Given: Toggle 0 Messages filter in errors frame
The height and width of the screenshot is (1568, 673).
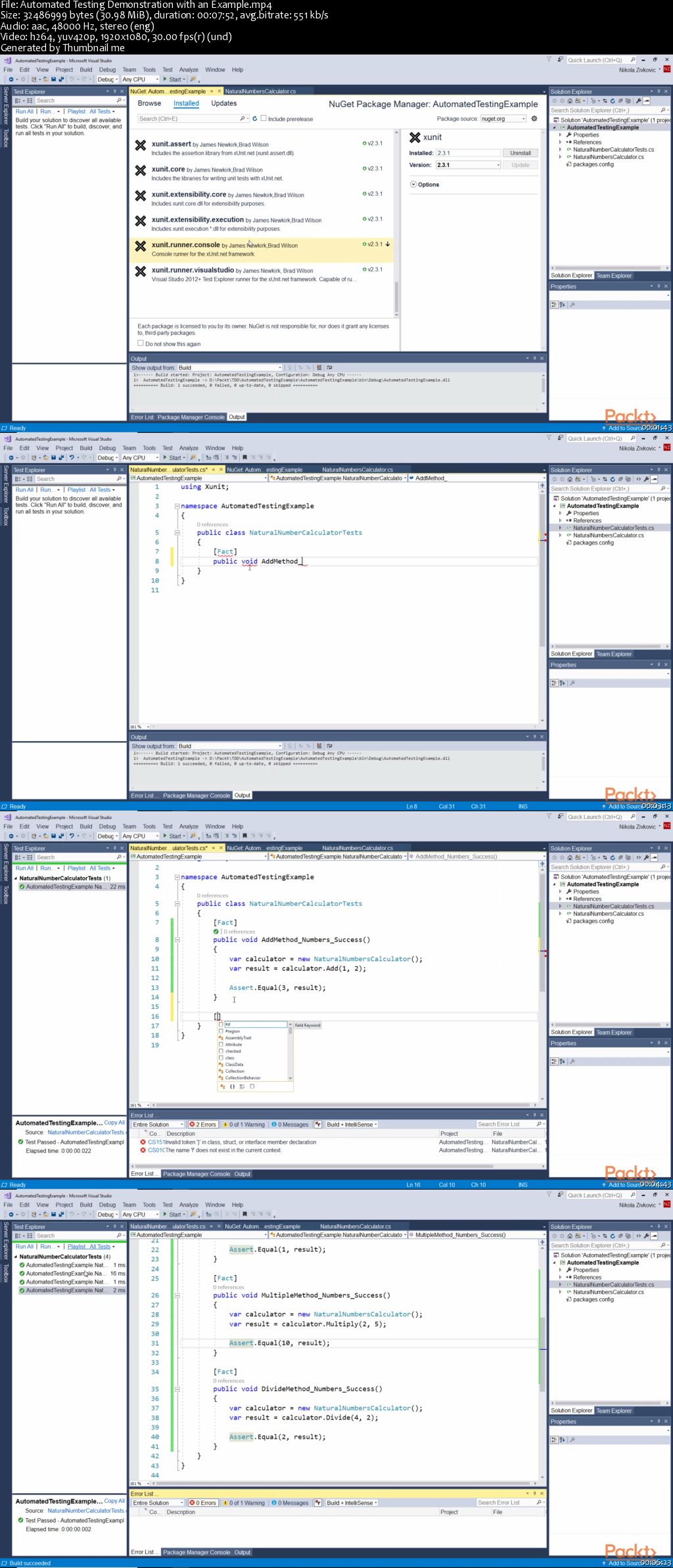Looking at the screenshot, I should 290,1125.
